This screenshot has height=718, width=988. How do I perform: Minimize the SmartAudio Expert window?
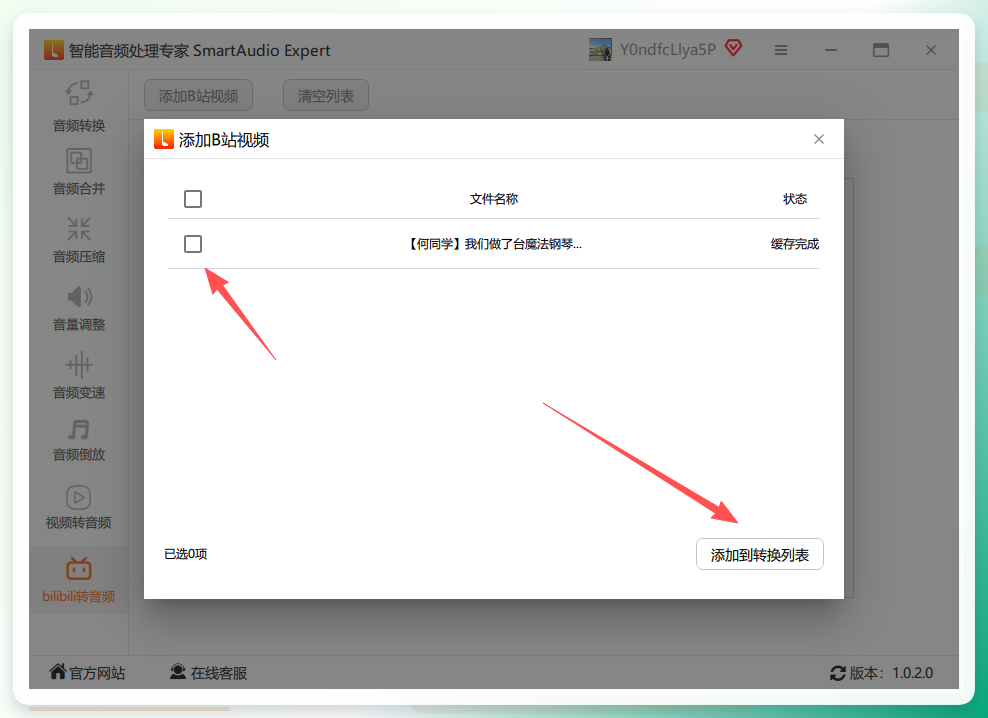click(831, 50)
